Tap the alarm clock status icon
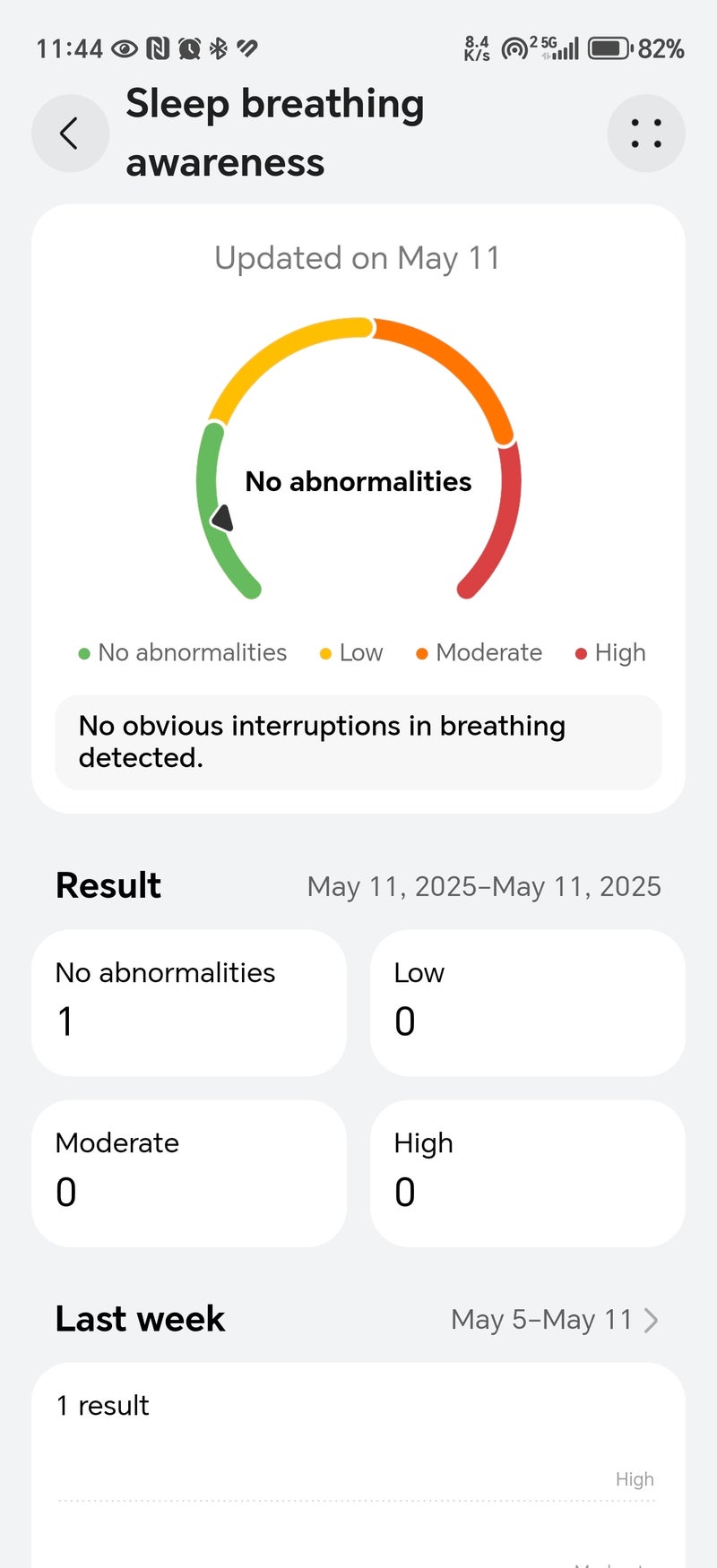 (189, 48)
